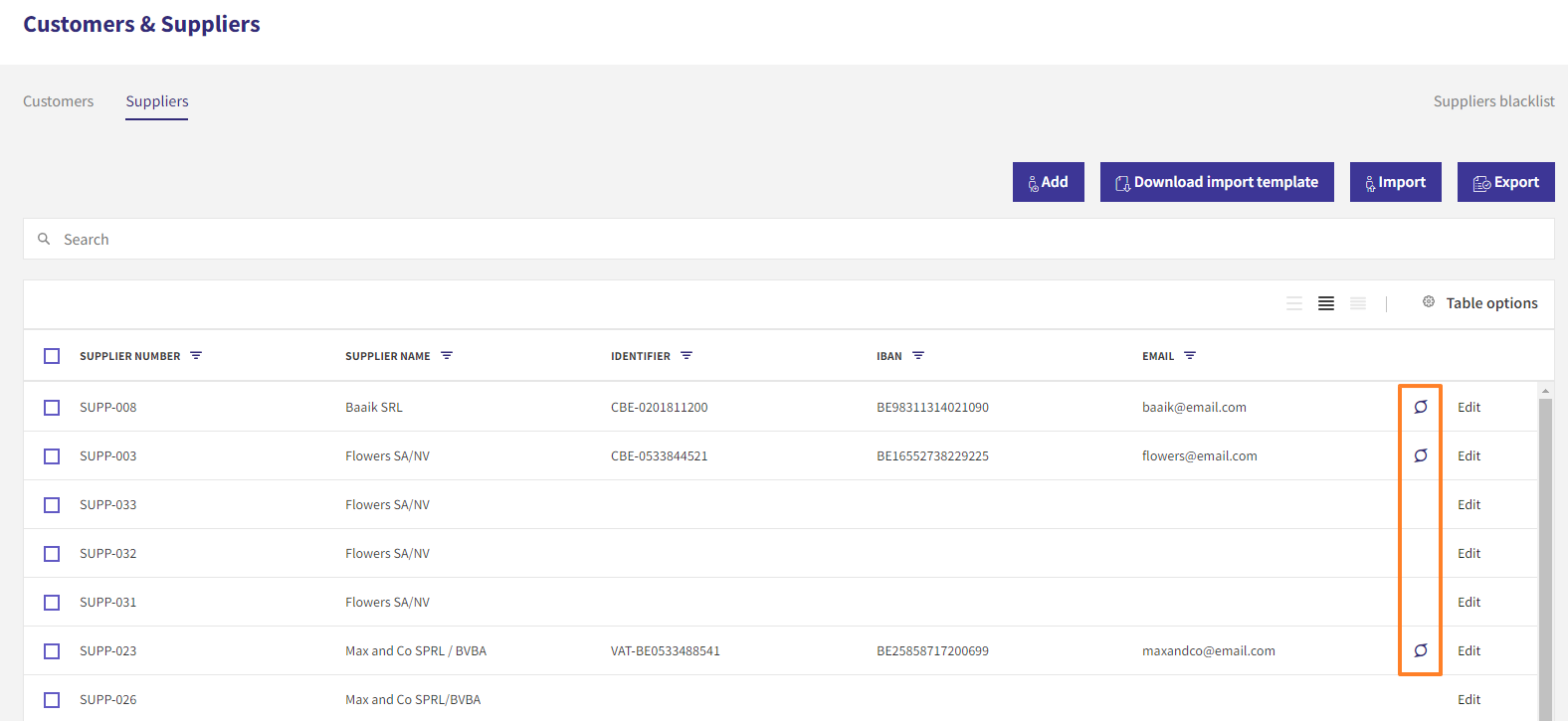Click IBAN BE25858717200699

click(932, 650)
